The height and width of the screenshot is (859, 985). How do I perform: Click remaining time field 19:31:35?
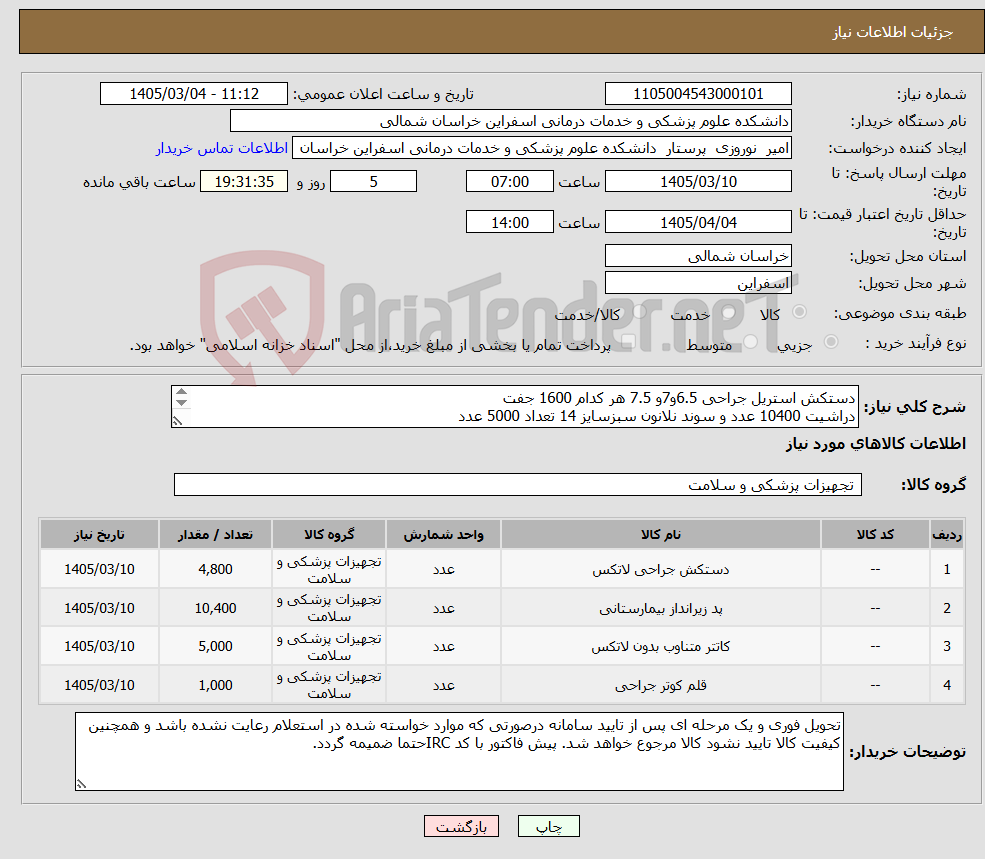tap(244, 182)
